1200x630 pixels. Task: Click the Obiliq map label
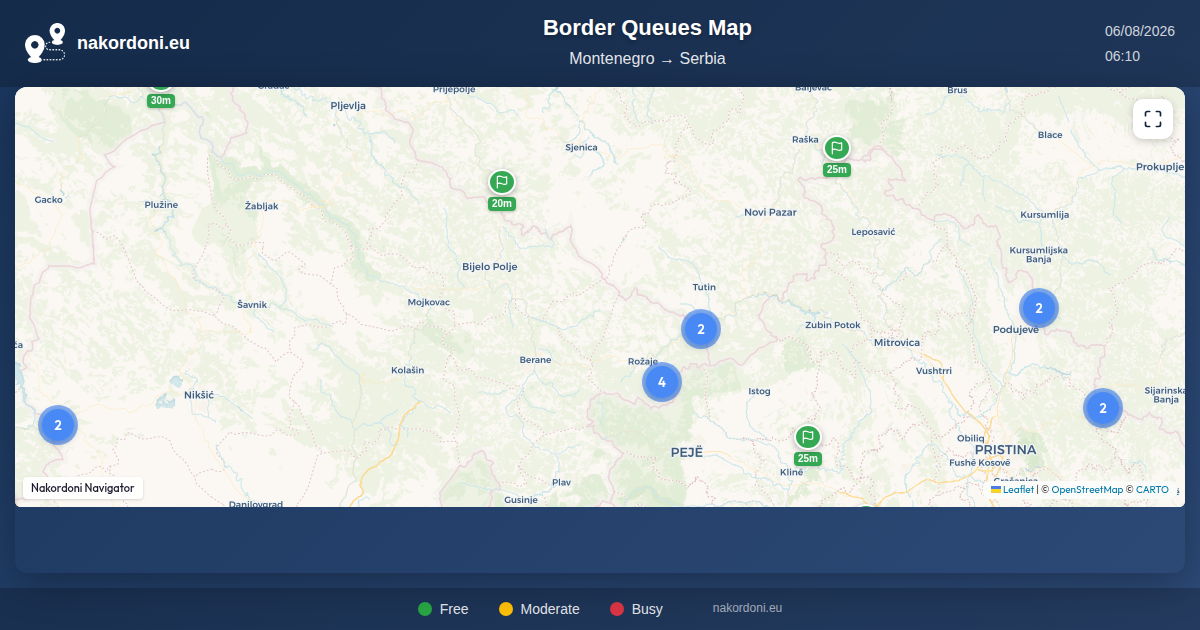(x=971, y=438)
